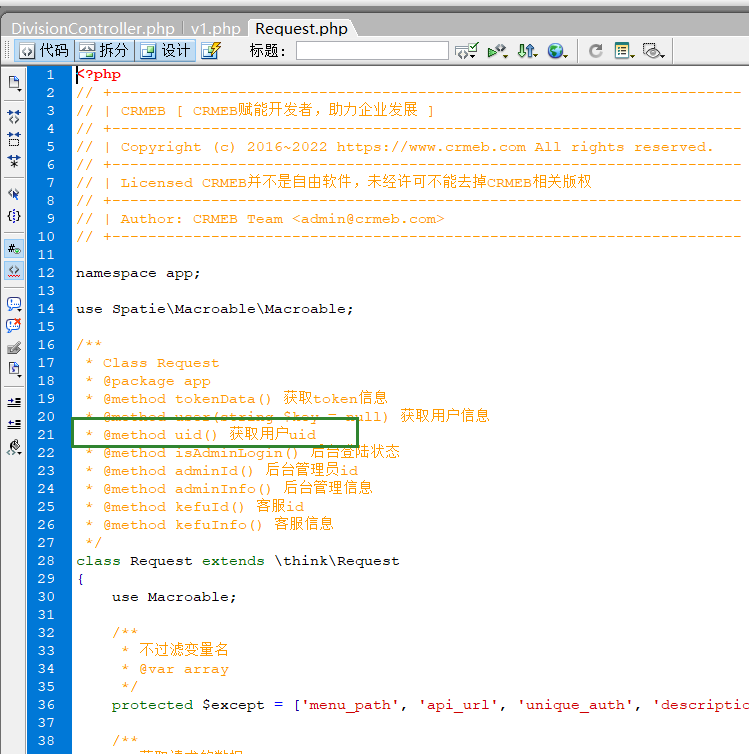This screenshot has height=754, width=749.
Task: Open the Preview in Browser globe menu
Action: pos(557,50)
